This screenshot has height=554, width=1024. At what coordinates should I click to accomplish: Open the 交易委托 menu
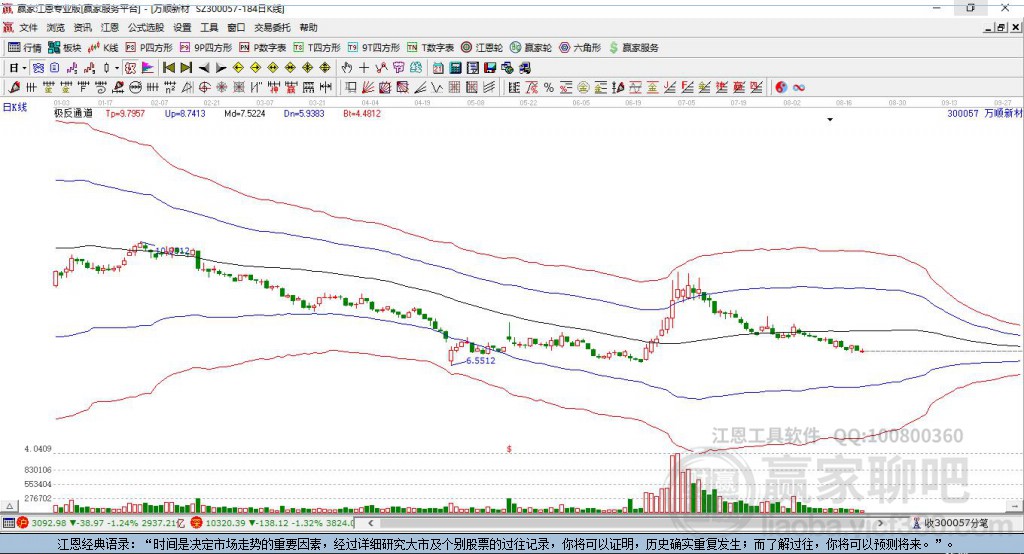(x=272, y=27)
